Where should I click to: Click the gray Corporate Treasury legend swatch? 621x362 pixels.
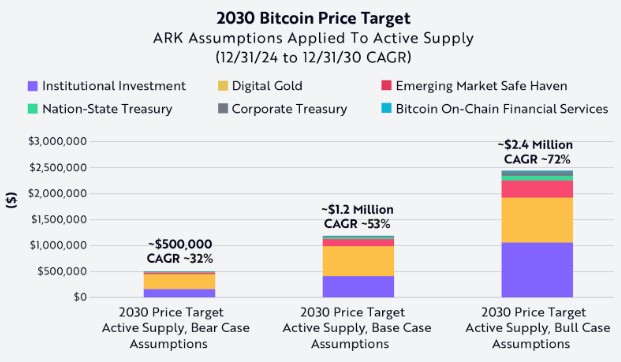click(x=223, y=109)
